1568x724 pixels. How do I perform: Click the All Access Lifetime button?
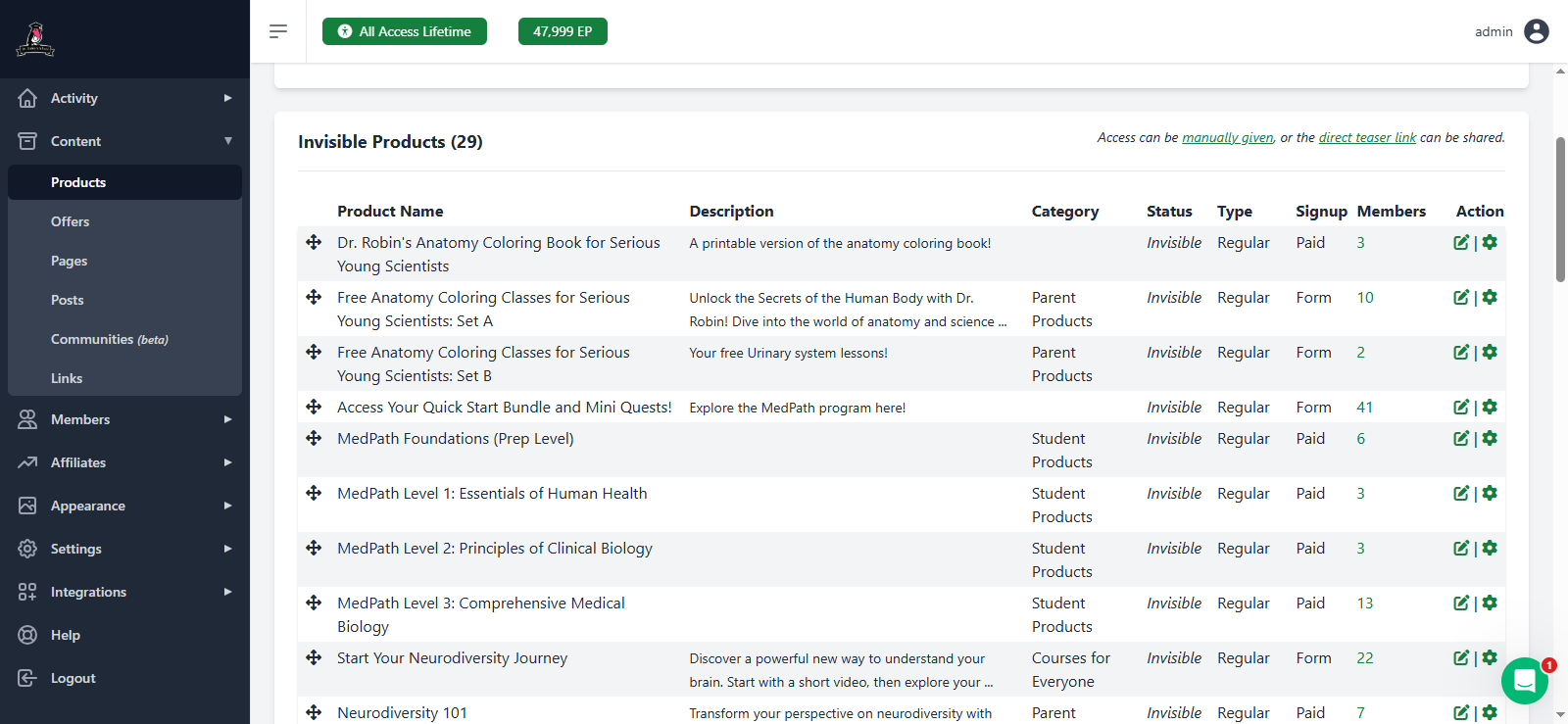click(x=405, y=31)
